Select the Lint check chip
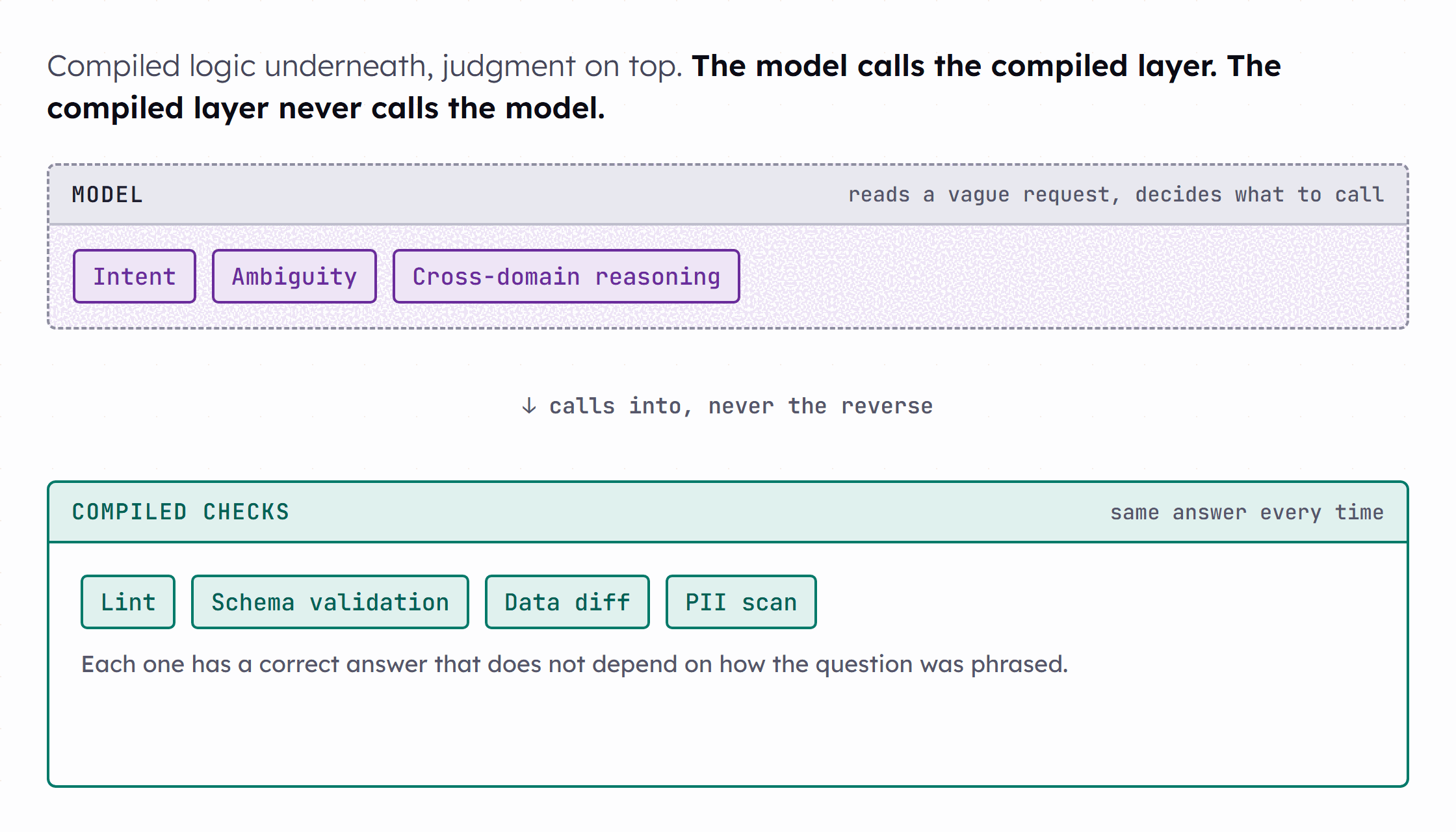This screenshot has height=832, width=1456. point(128,602)
